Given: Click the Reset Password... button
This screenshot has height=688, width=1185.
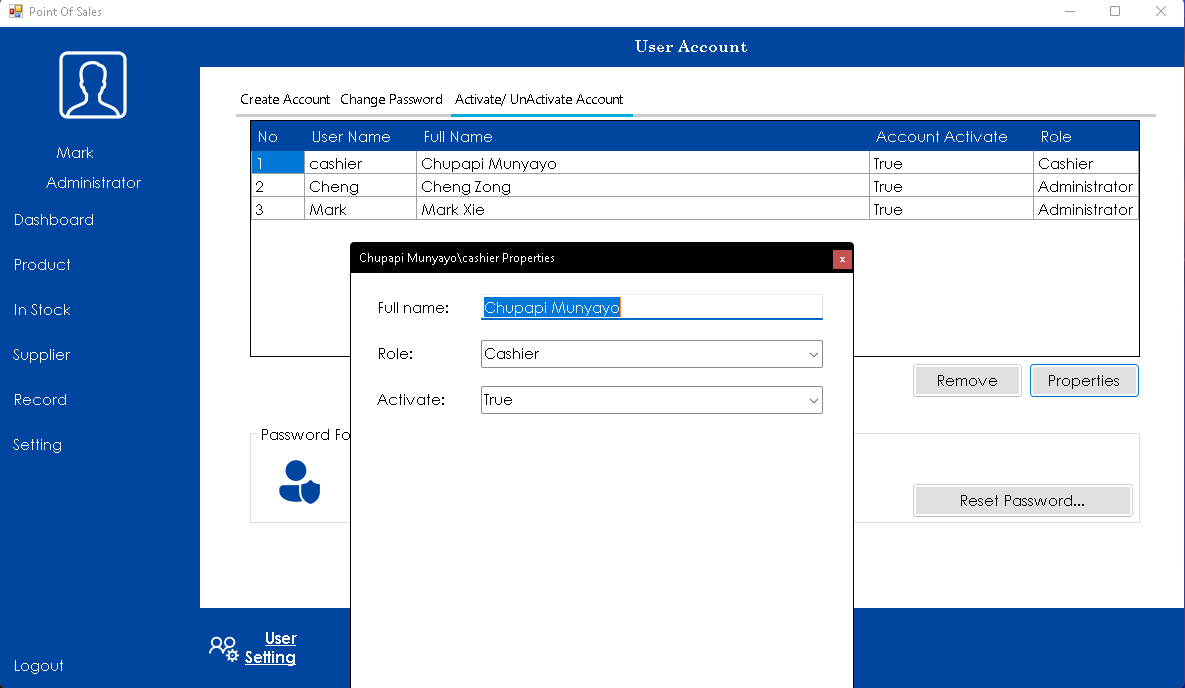Looking at the screenshot, I should click(x=1023, y=501).
